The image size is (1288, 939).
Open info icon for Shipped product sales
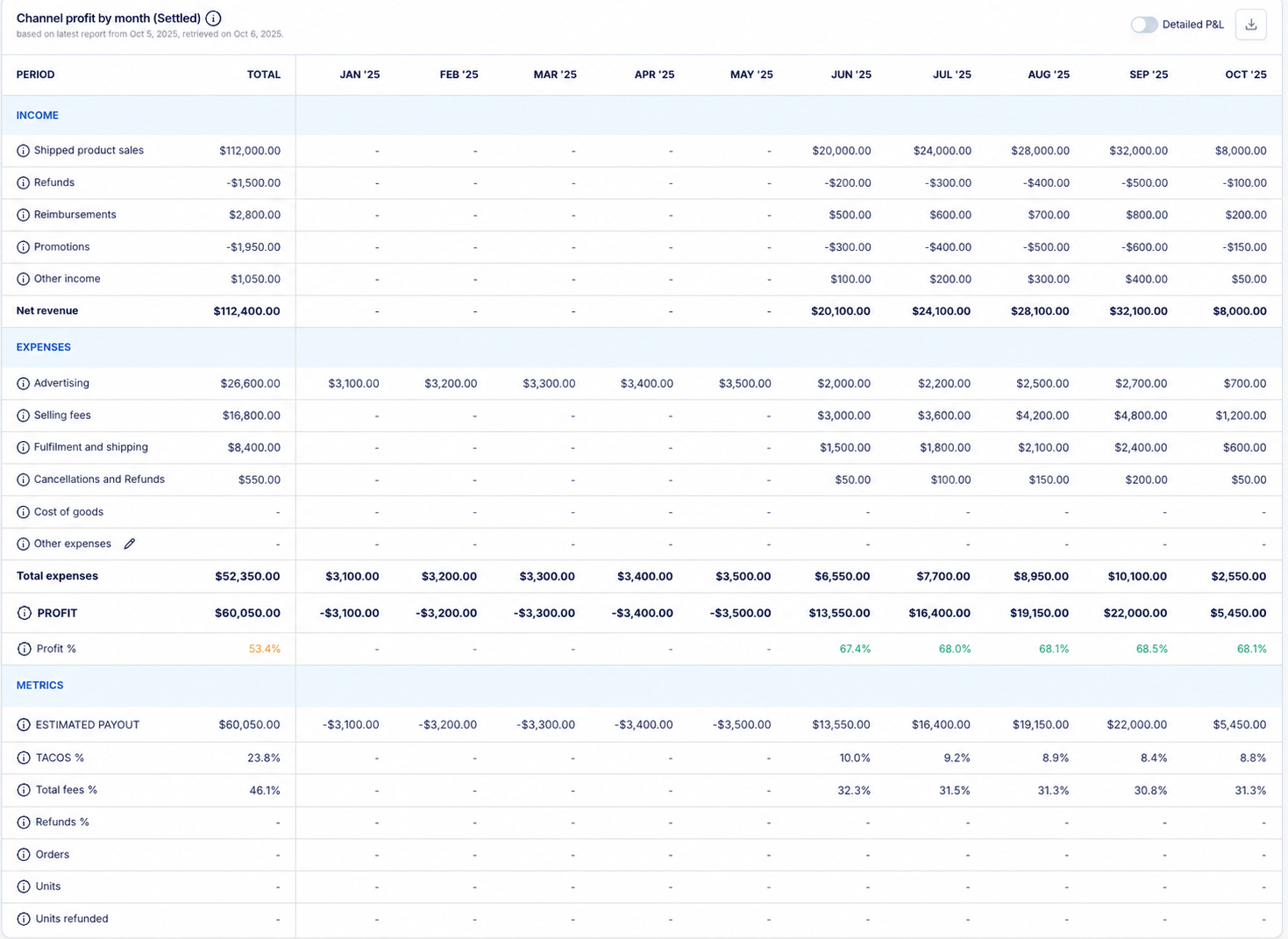point(24,151)
